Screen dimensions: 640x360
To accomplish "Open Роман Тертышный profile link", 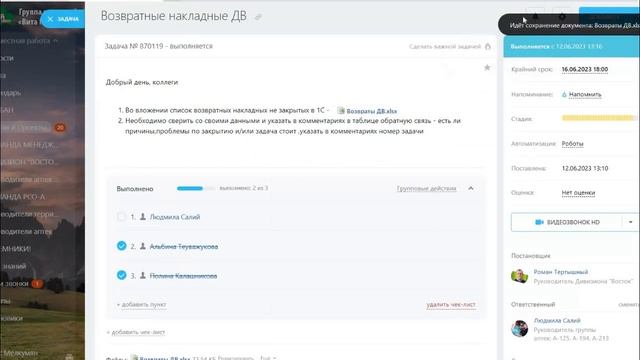I will pyautogui.click(x=561, y=272).
